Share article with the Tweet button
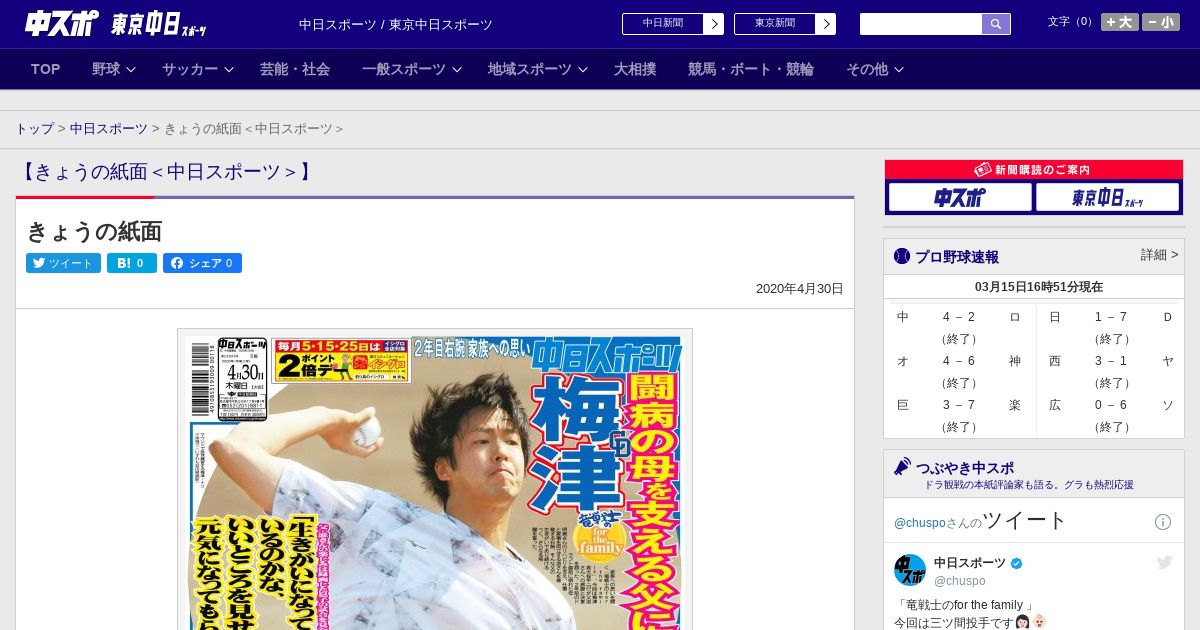 (x=63, y=263)
